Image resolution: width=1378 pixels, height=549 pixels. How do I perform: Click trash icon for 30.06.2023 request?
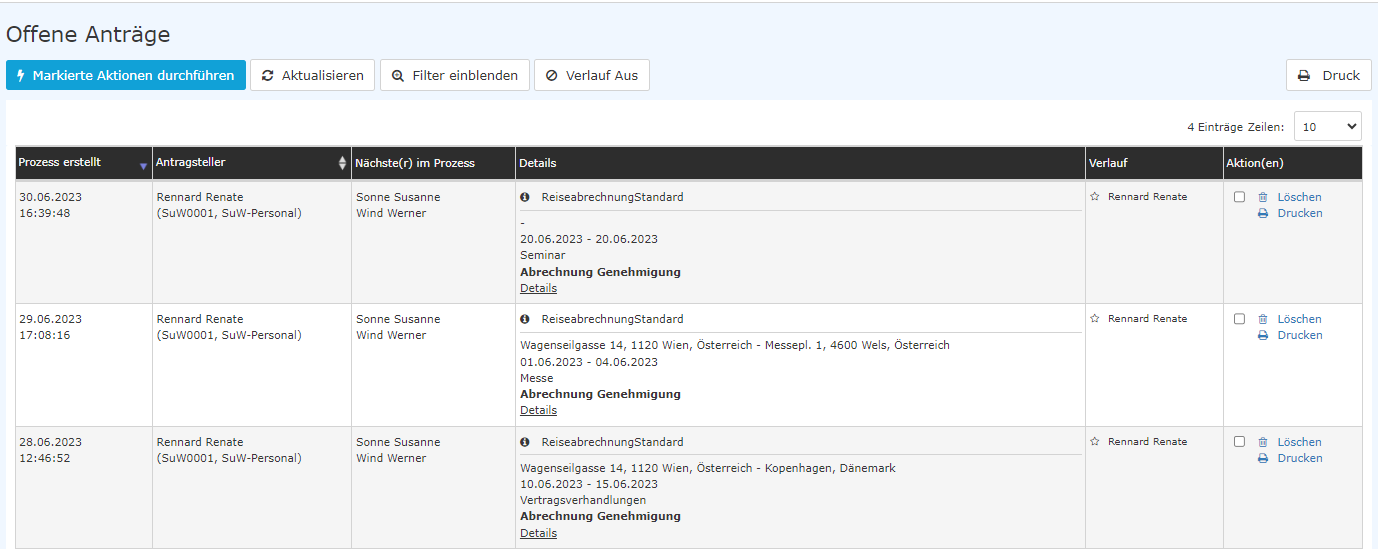point(1262,197)
